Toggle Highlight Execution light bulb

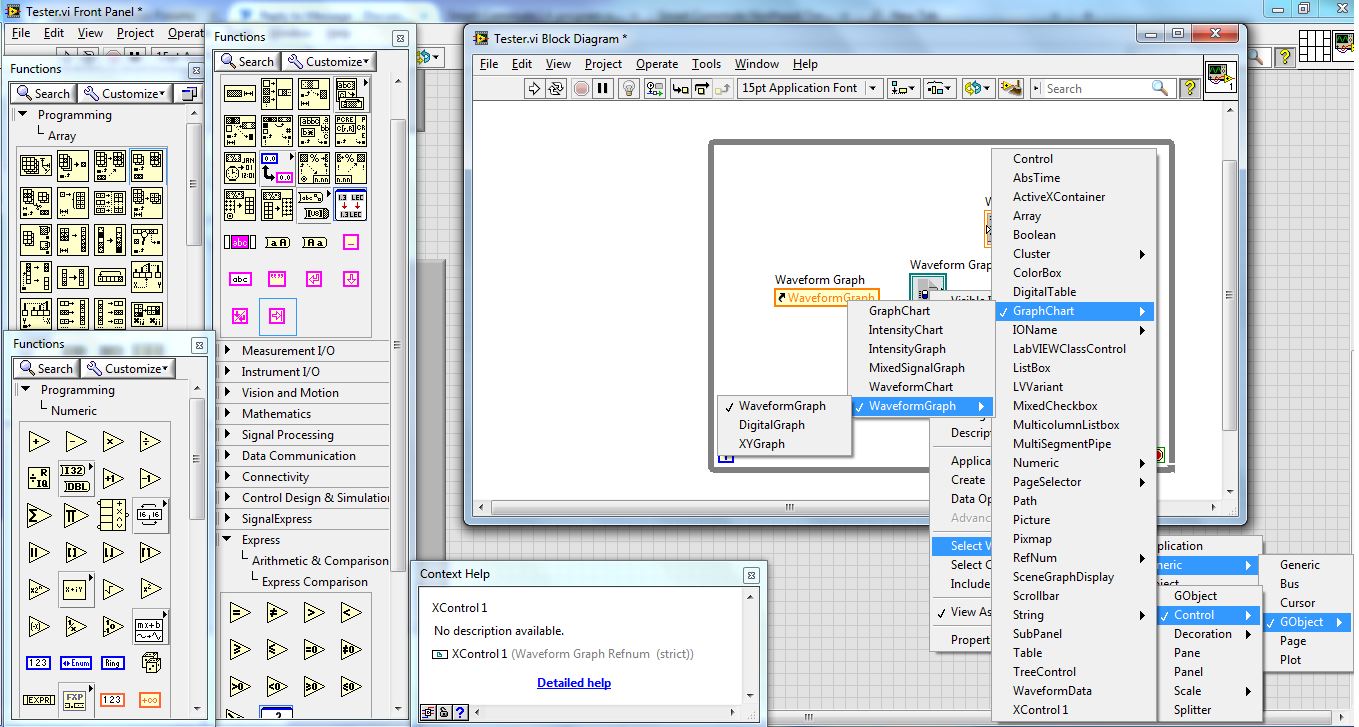628,88
